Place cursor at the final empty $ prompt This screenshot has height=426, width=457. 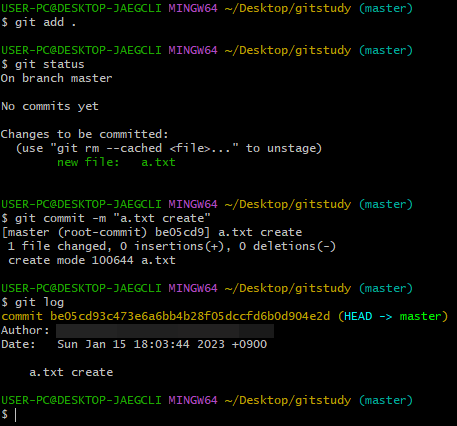point(15,414)
